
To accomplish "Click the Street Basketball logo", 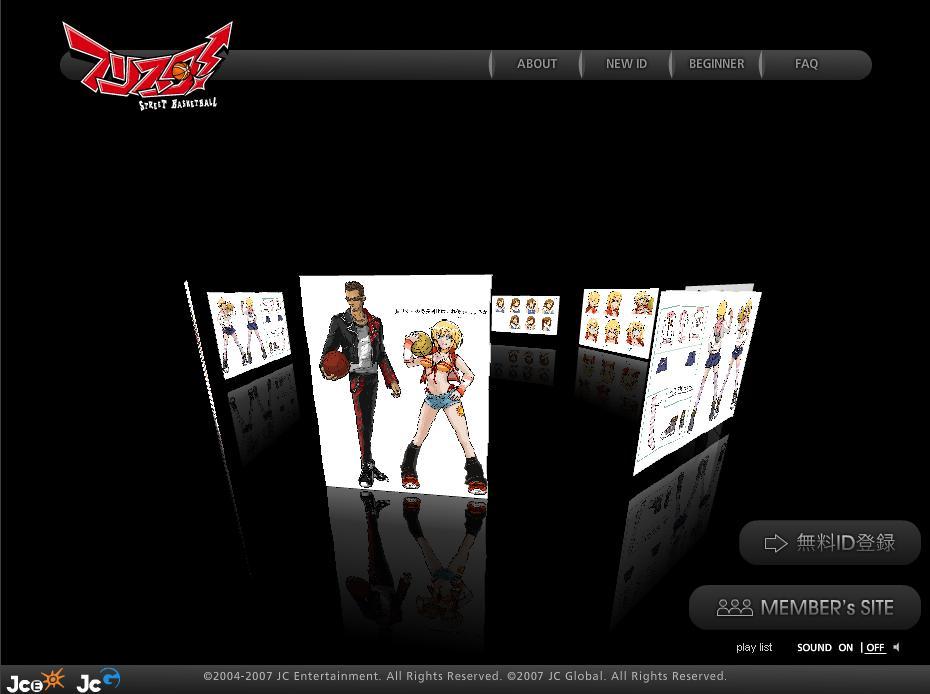I will pos(147,66).
